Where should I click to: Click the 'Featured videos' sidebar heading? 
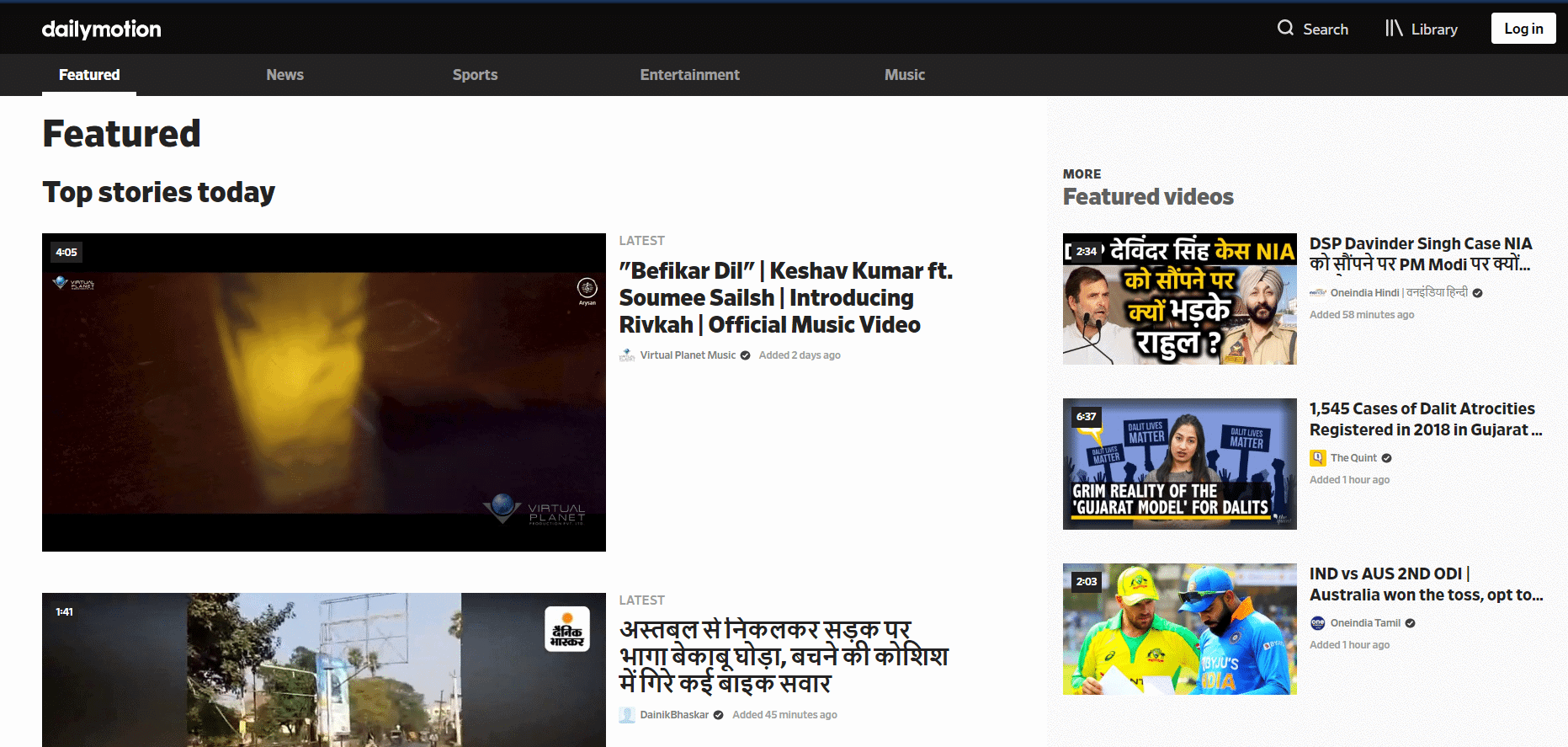point(1148,197)
